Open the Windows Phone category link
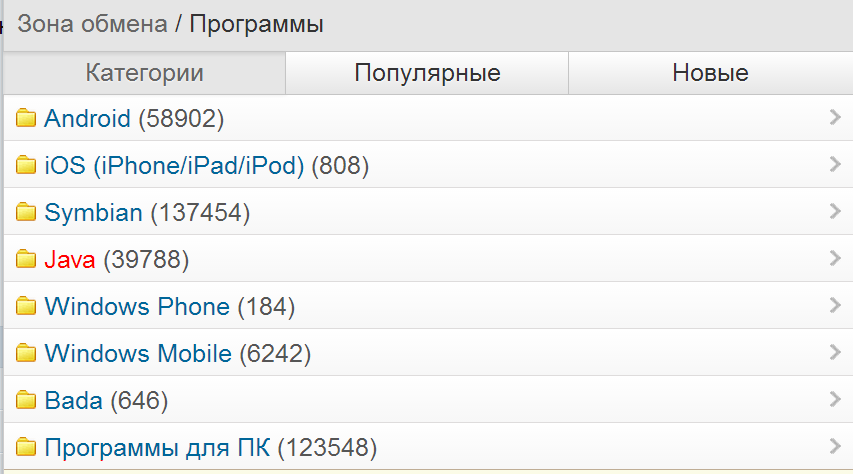The image size is (853, 474). pos(137,307)
